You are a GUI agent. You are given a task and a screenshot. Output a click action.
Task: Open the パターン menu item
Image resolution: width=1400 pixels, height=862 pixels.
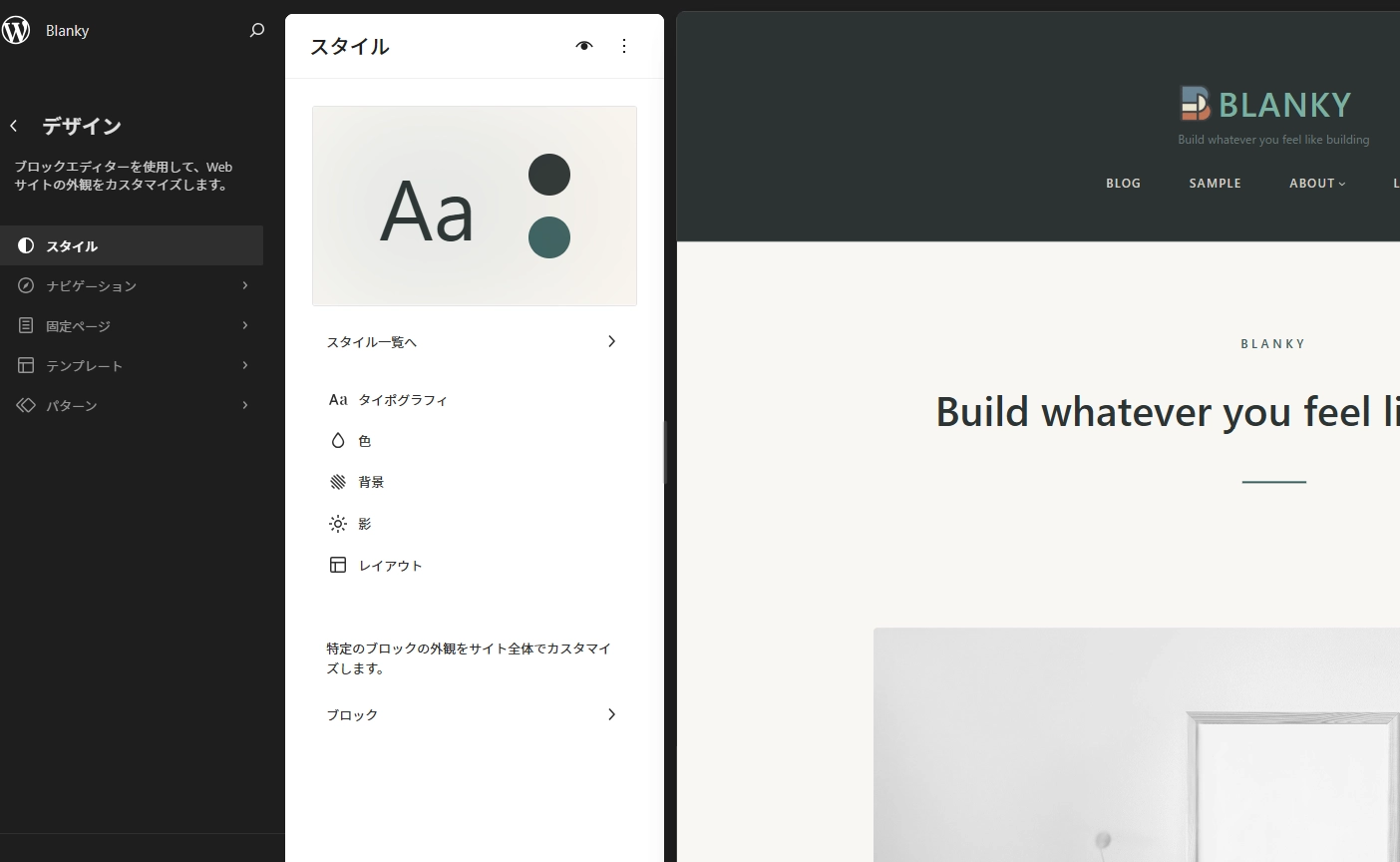pos(132,406)
